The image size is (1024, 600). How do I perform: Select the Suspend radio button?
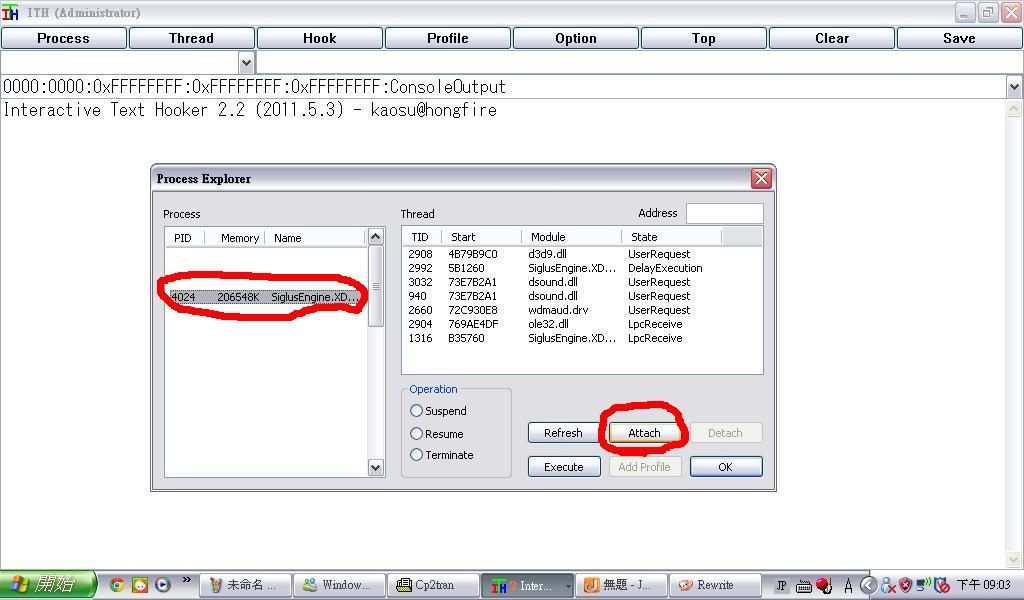(x=417, y=411)
